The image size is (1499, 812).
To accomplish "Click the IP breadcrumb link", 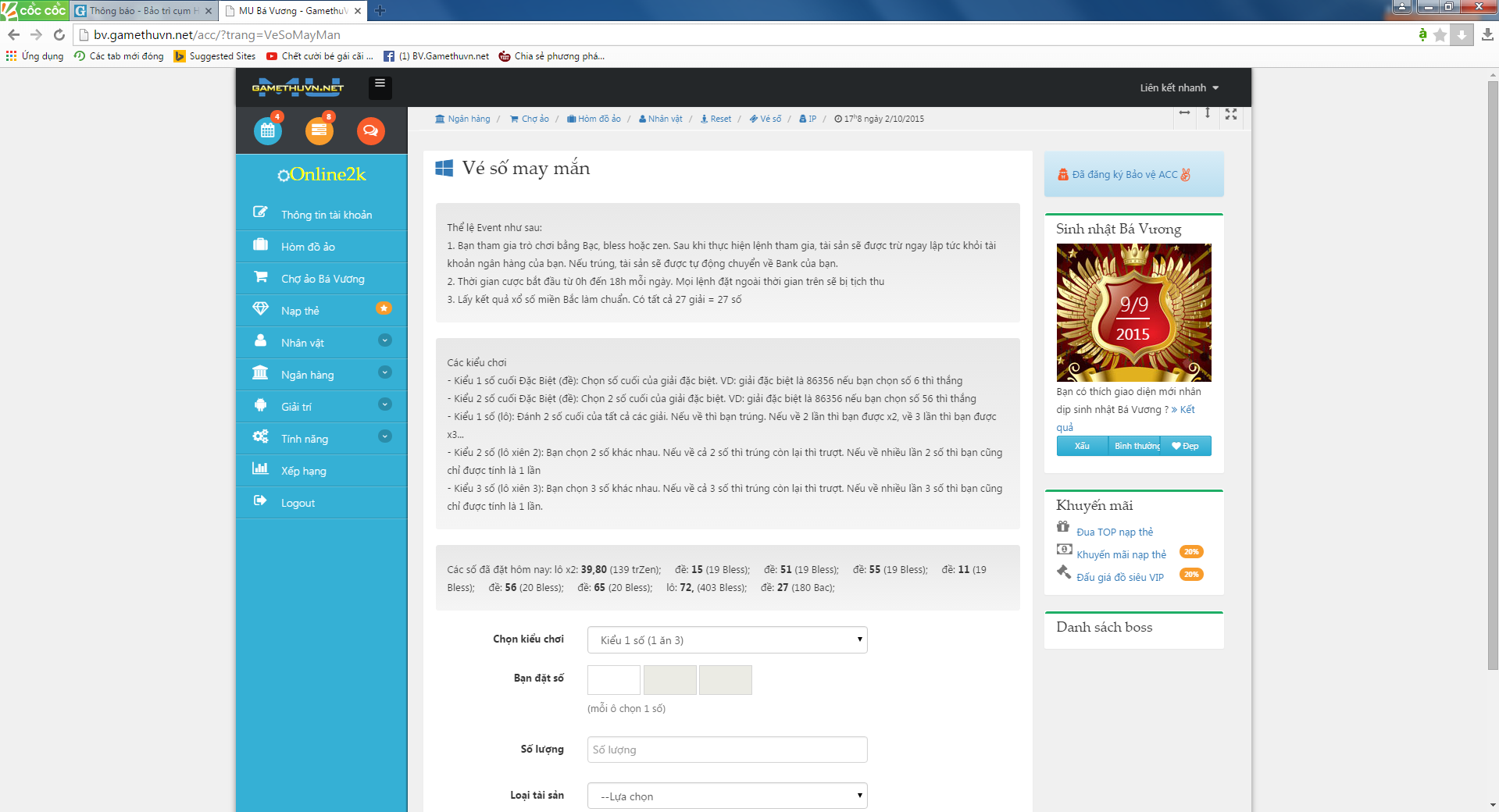I will pos(808,119).
